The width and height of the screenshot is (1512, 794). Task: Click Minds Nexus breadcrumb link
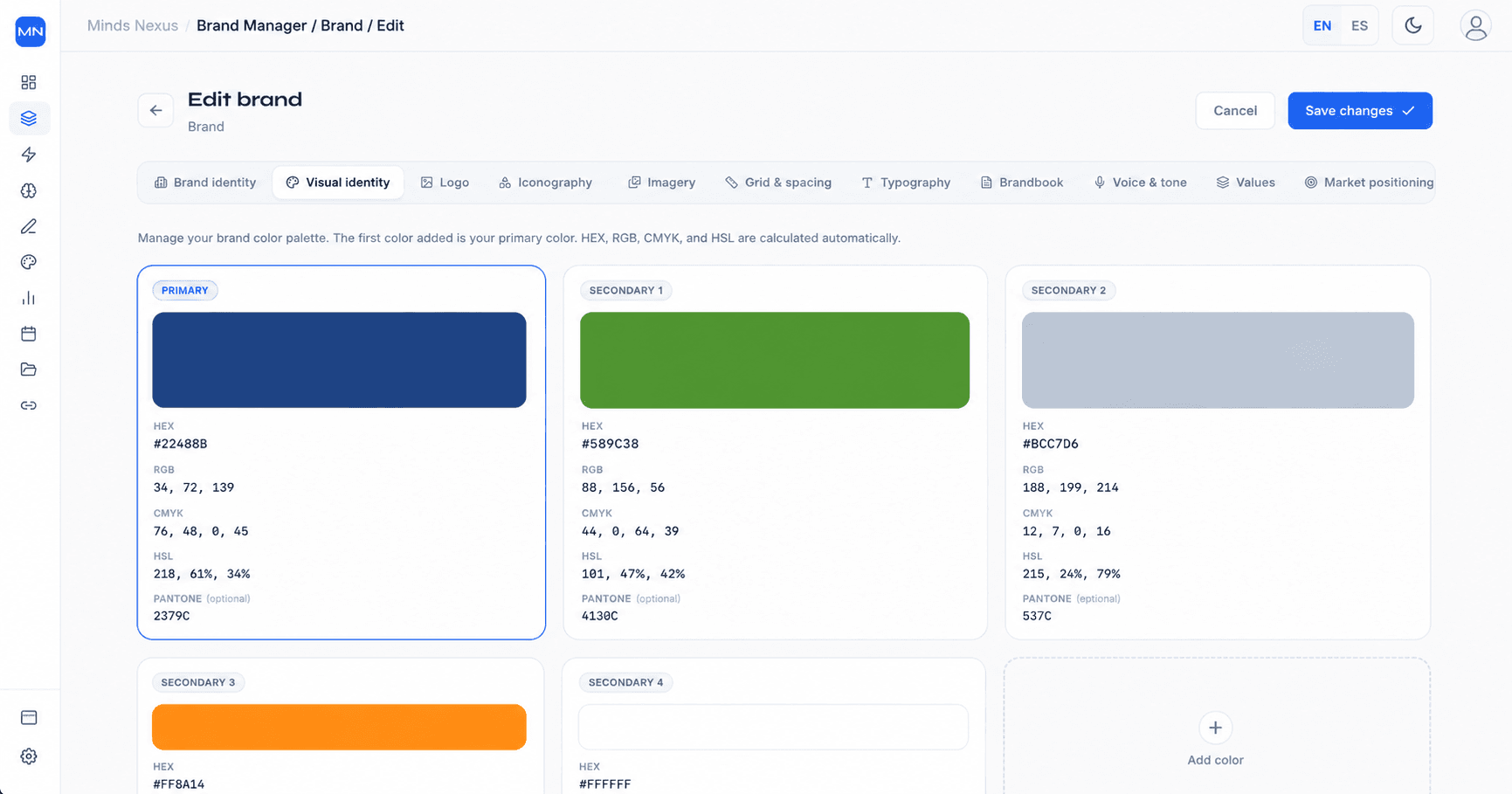(133, 25)
